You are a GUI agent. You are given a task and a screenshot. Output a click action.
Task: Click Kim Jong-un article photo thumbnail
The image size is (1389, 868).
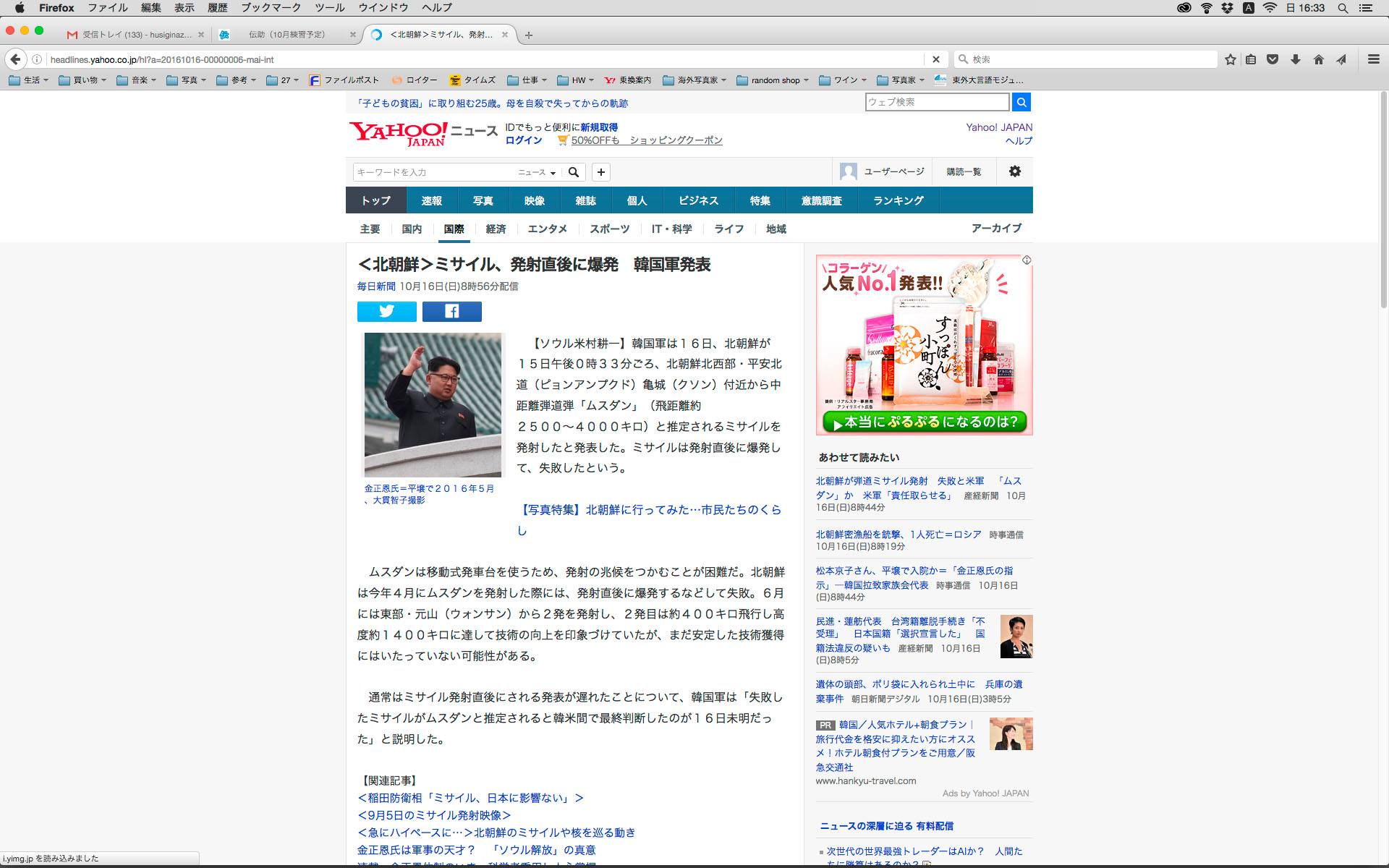[432, 404]
